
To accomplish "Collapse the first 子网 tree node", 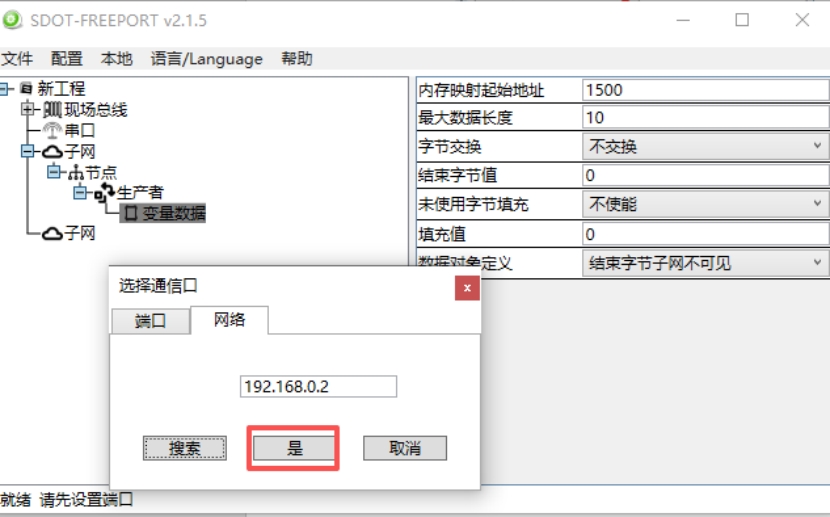I will (x=28, y=152).
